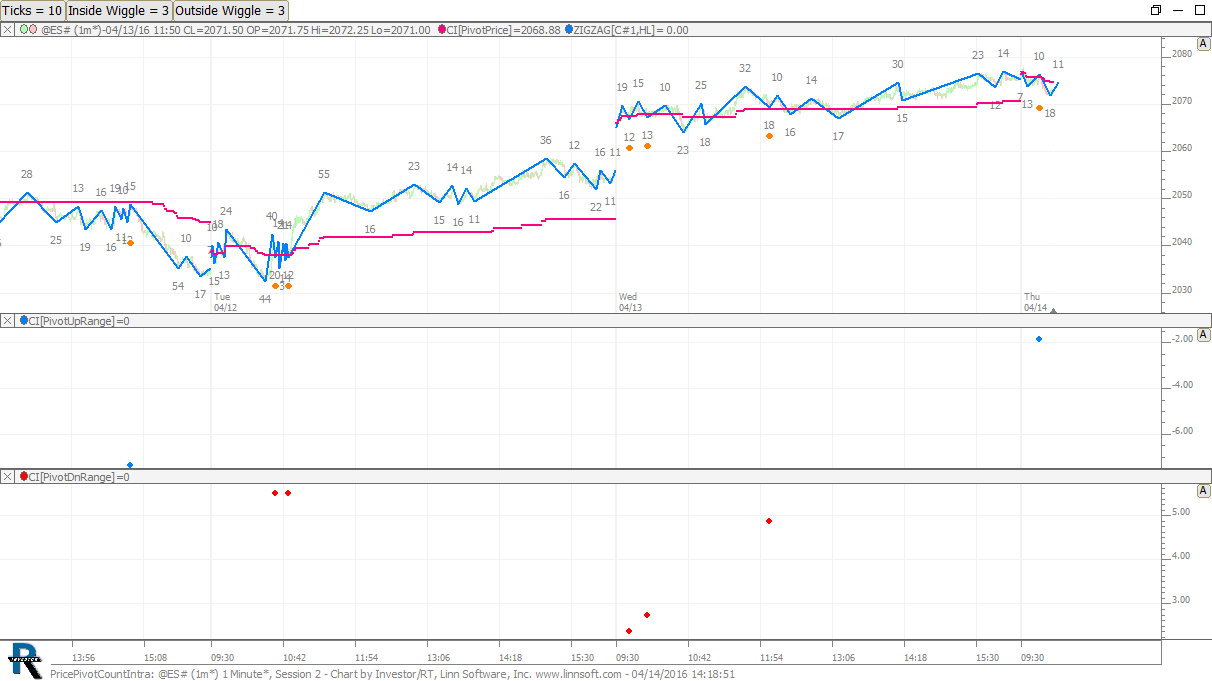Screen dimensions: 1212x681
Task: Click the A scale button of PivotUpRange pane
Action: pyautogui.click(x=1204, y=335)
